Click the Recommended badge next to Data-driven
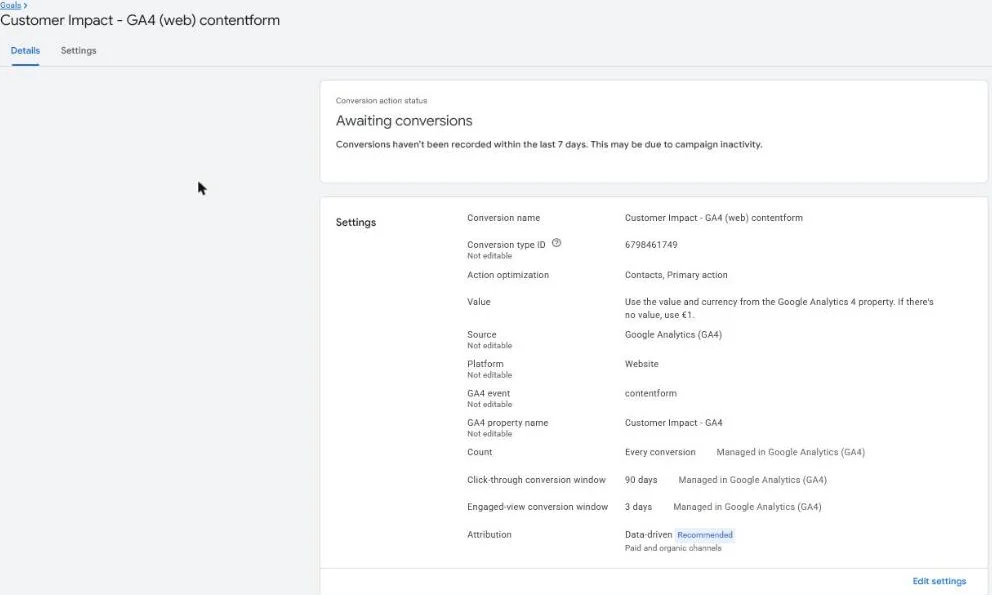The width and height of the screenshot is (992, 595). click(x=705, y=535)
